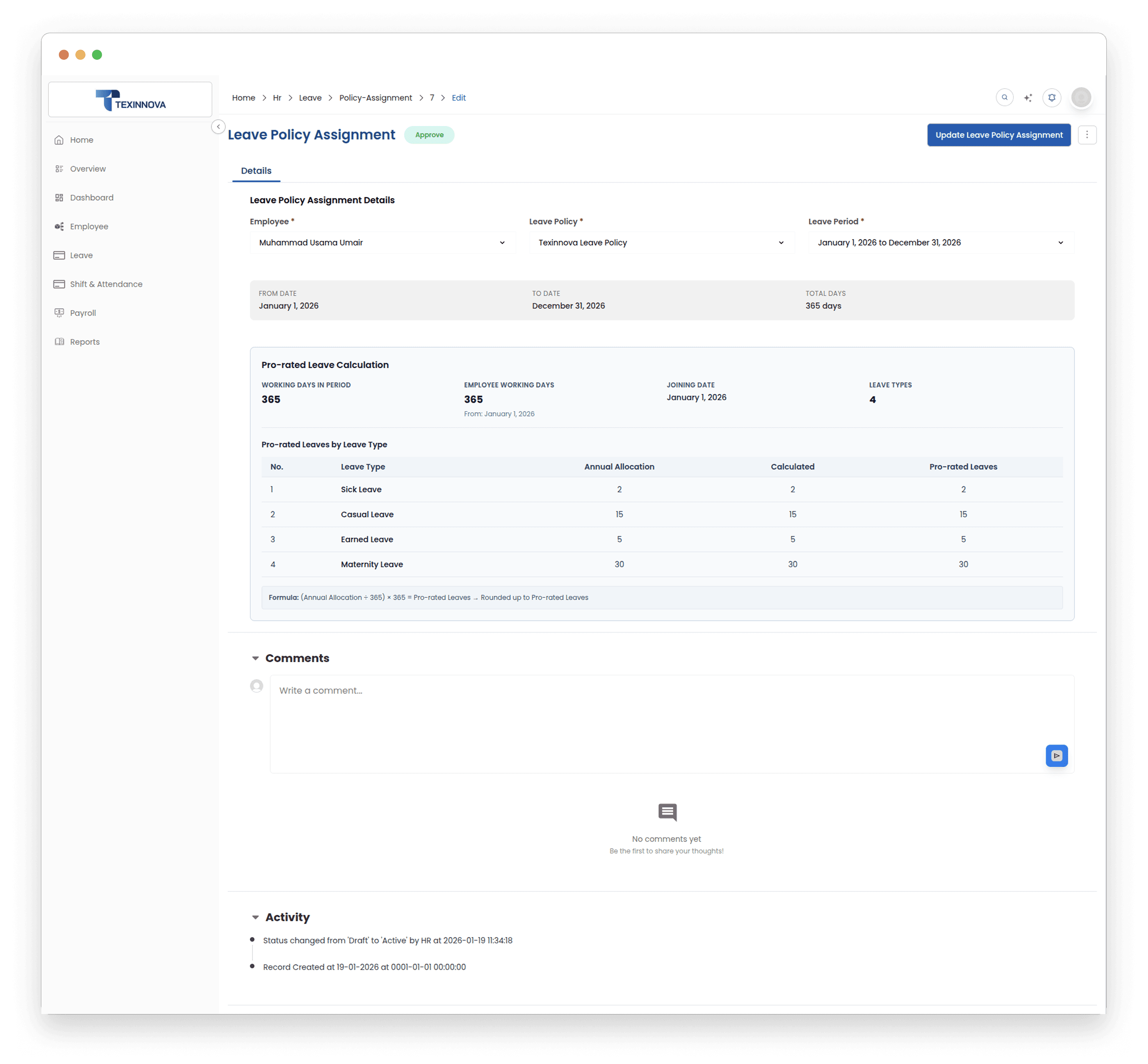Collapse the Comments section

[x=256, y=658]
